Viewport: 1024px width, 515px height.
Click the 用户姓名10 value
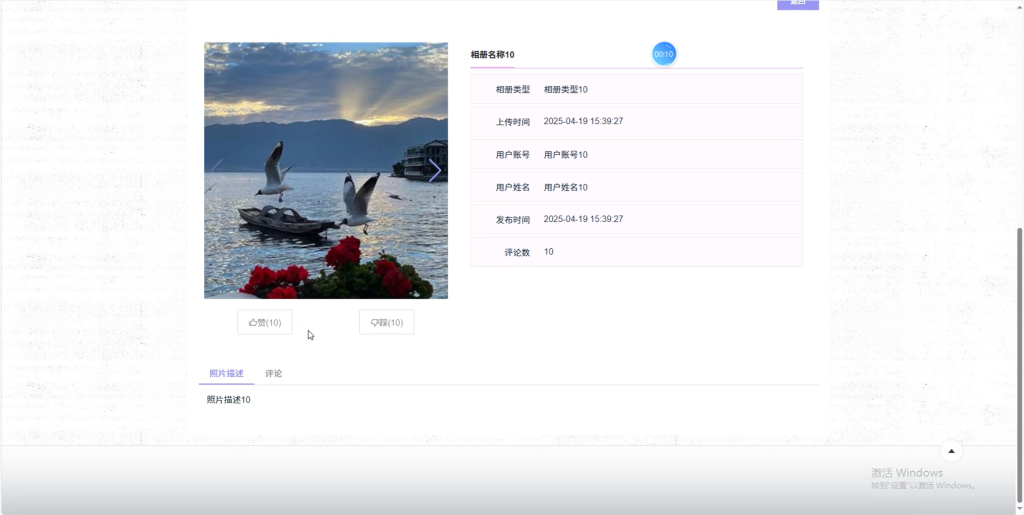point(566,187)
